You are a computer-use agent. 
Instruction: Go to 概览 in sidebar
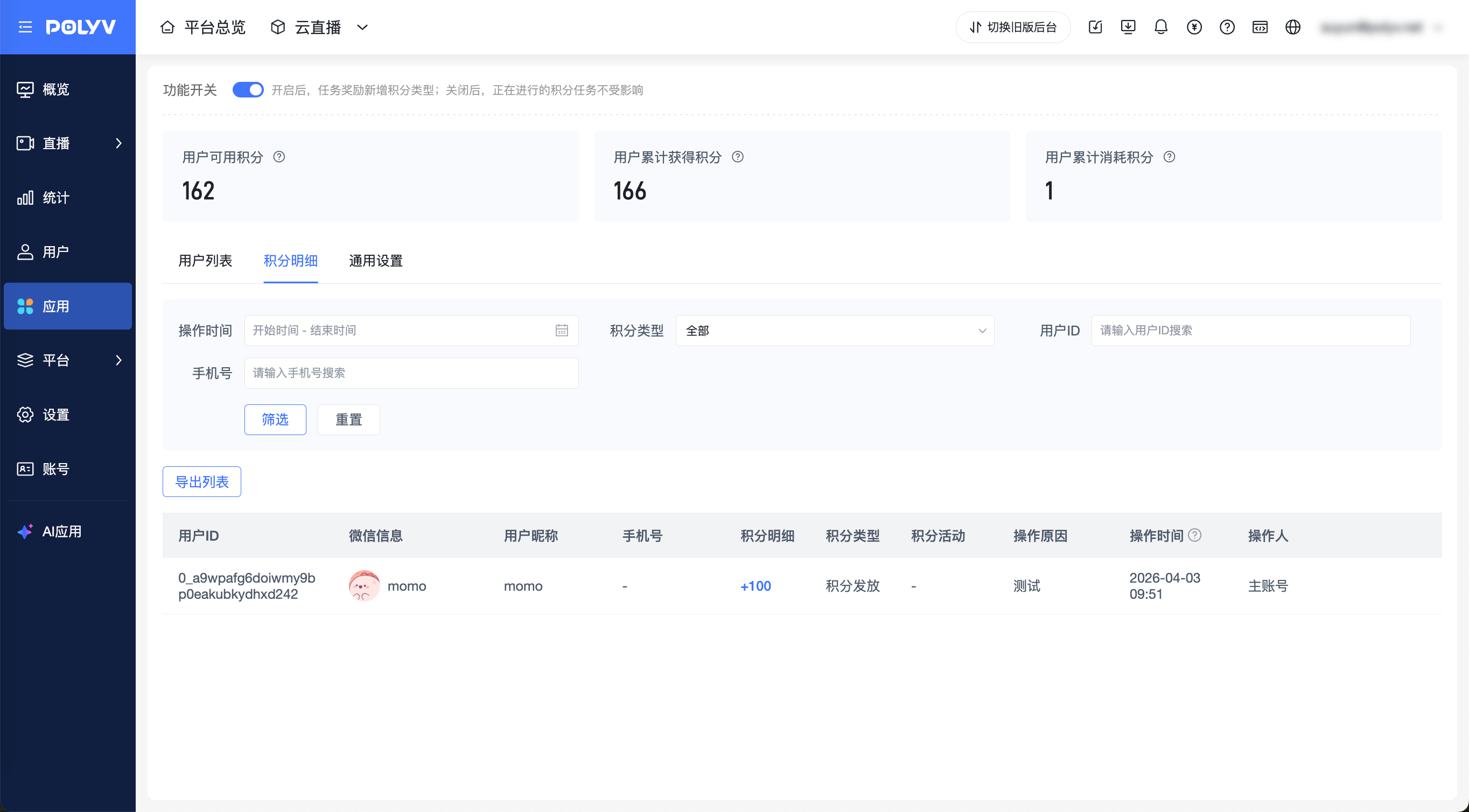68,89
